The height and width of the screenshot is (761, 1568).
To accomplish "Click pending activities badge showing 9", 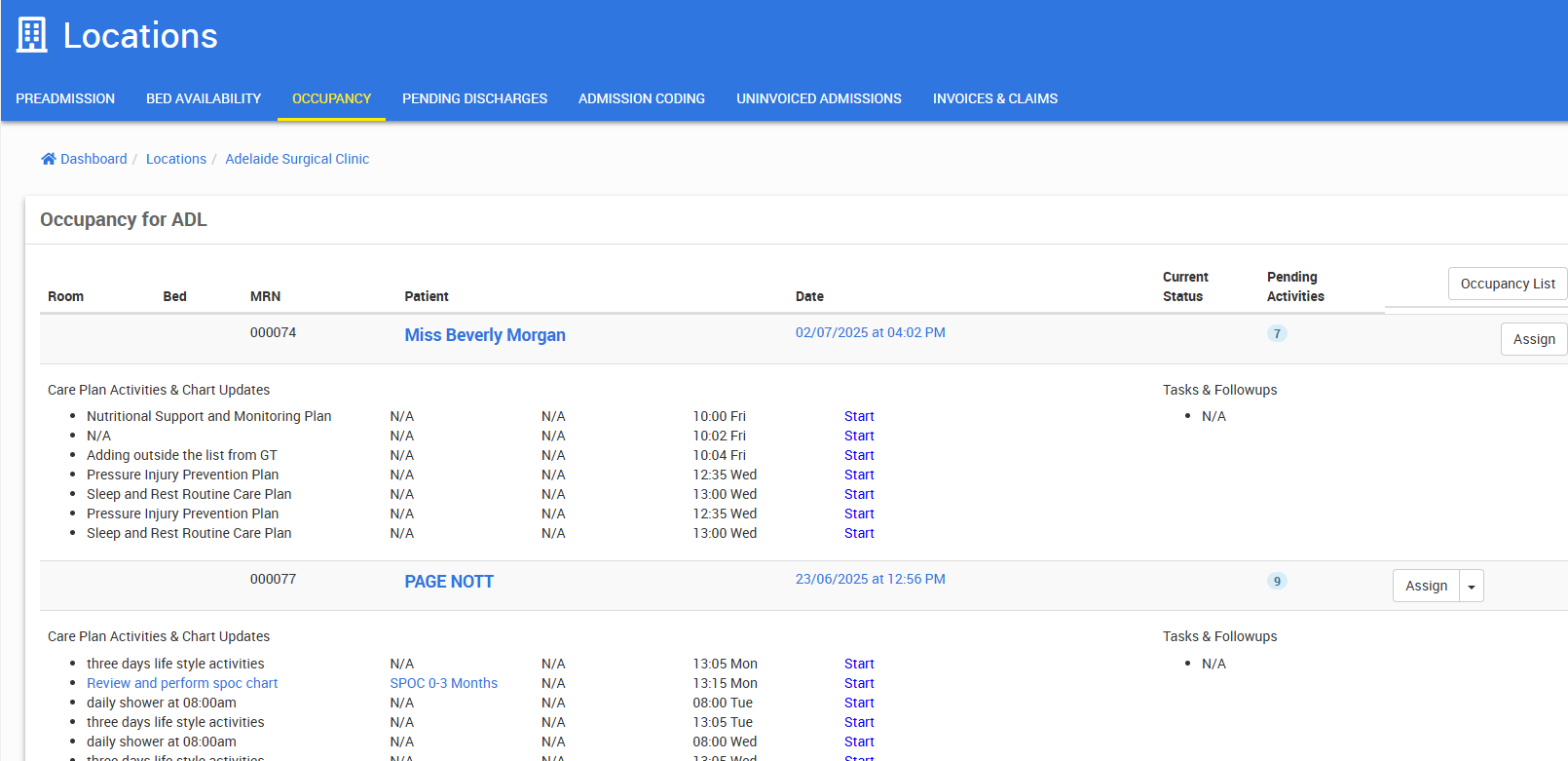I will pos(1277,581).
